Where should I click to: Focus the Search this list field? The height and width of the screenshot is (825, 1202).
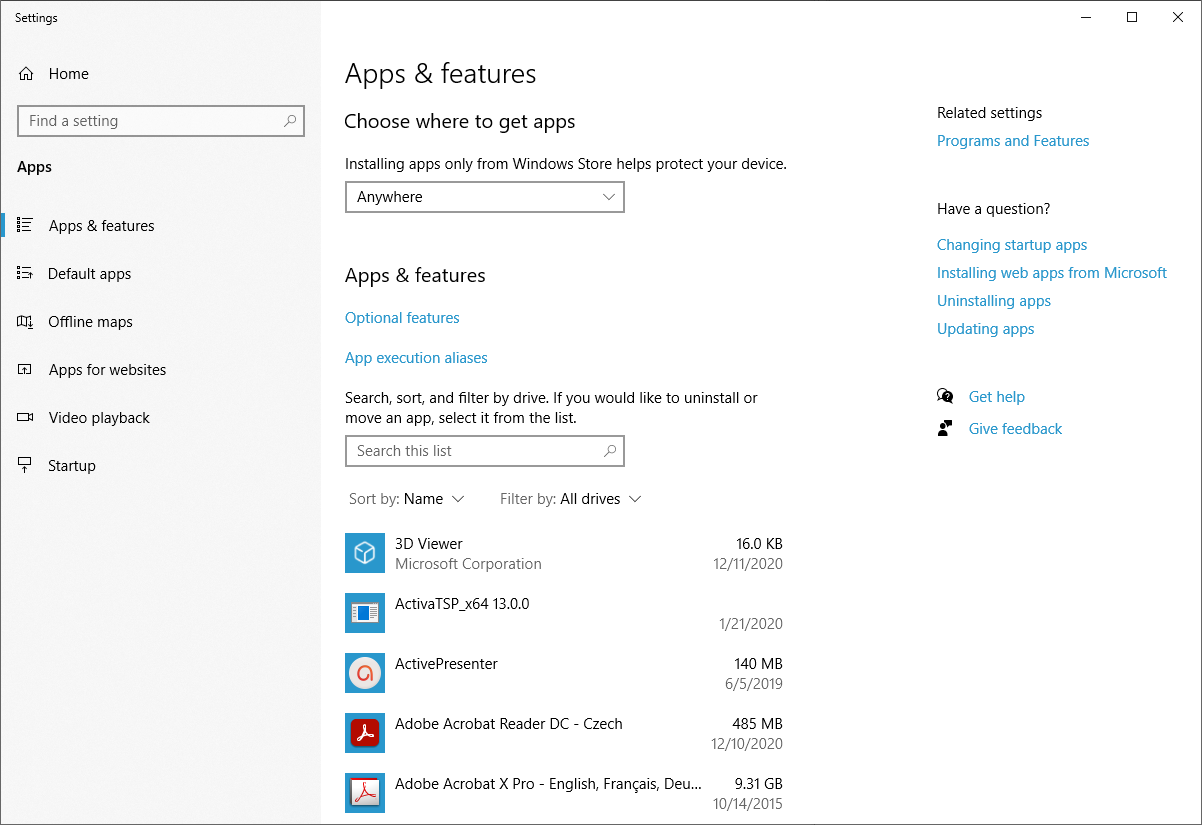click(x=485, y=451)
